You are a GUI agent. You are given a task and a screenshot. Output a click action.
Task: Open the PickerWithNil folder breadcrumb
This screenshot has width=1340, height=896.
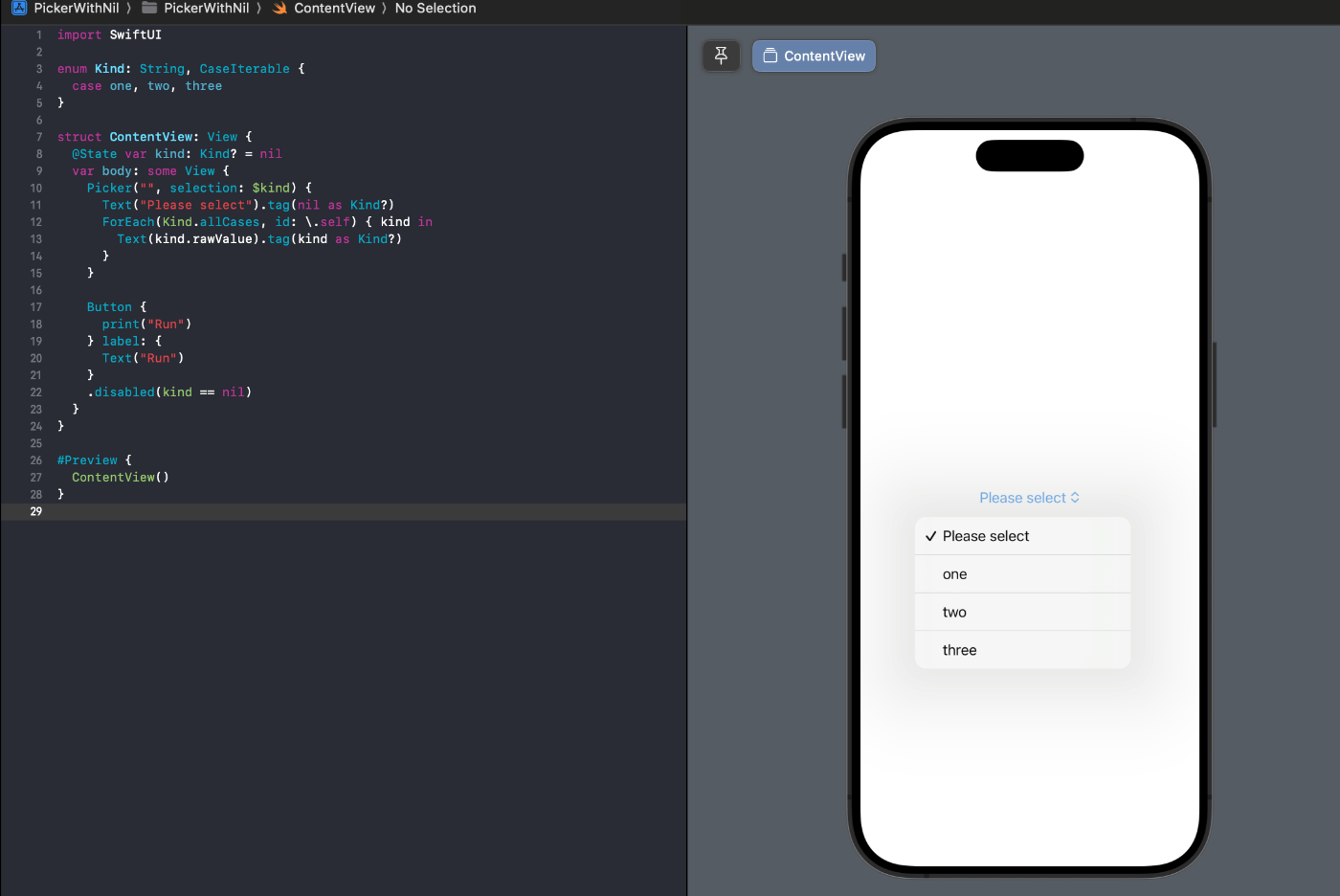coord(207,8)
